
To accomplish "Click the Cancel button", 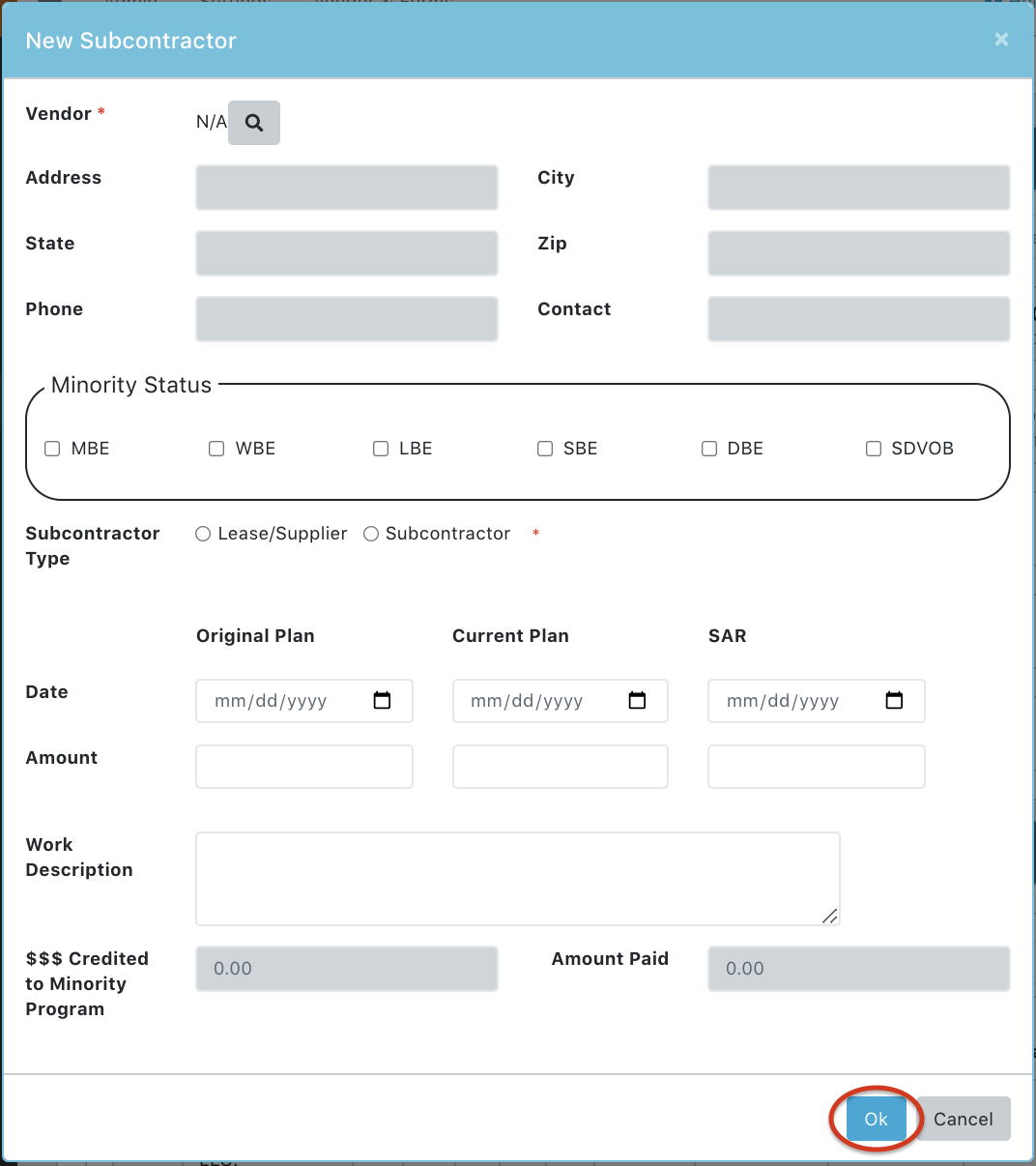I will [963, 1119].
